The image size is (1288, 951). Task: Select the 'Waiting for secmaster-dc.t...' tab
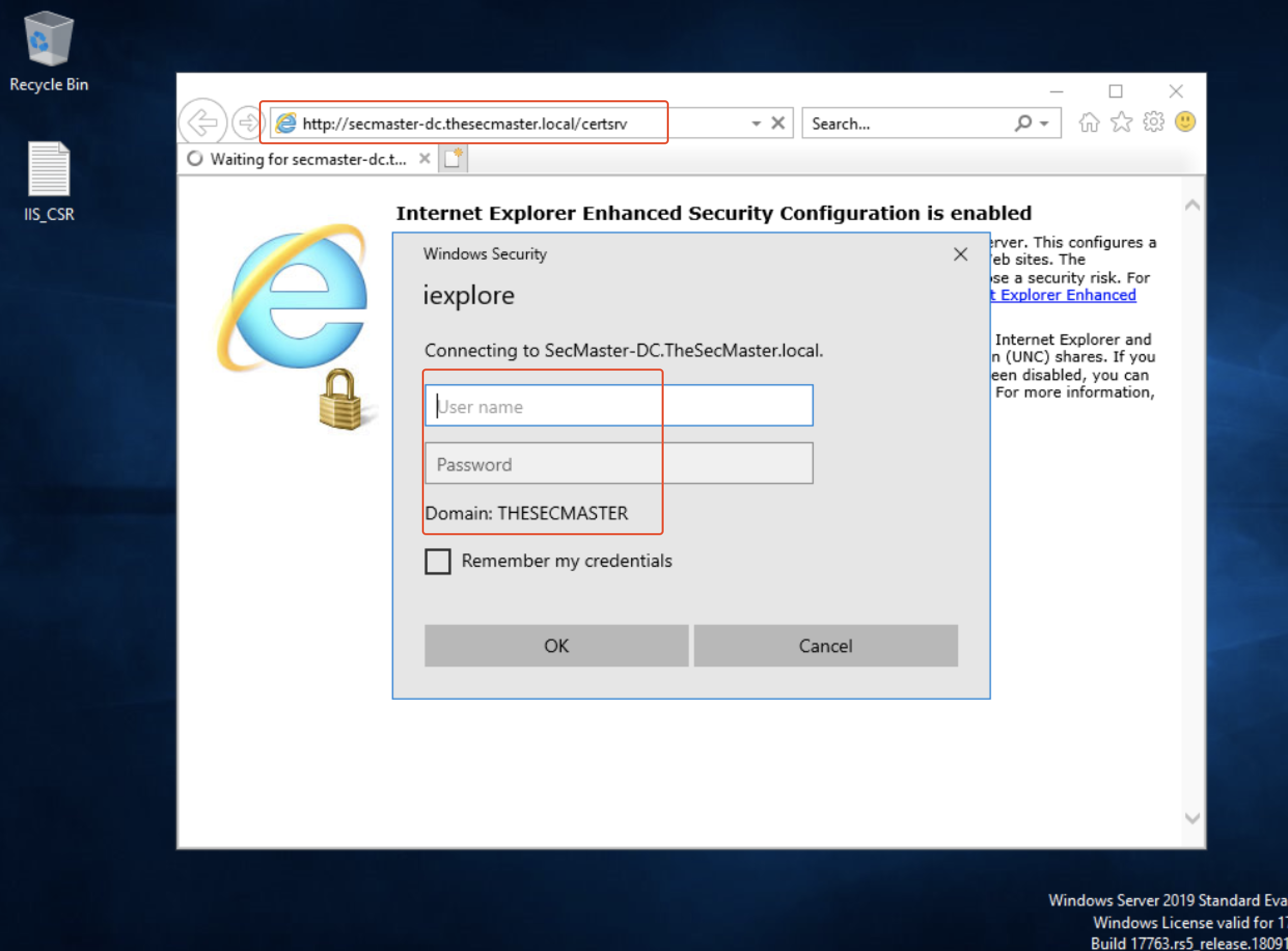tap(307, 159)
